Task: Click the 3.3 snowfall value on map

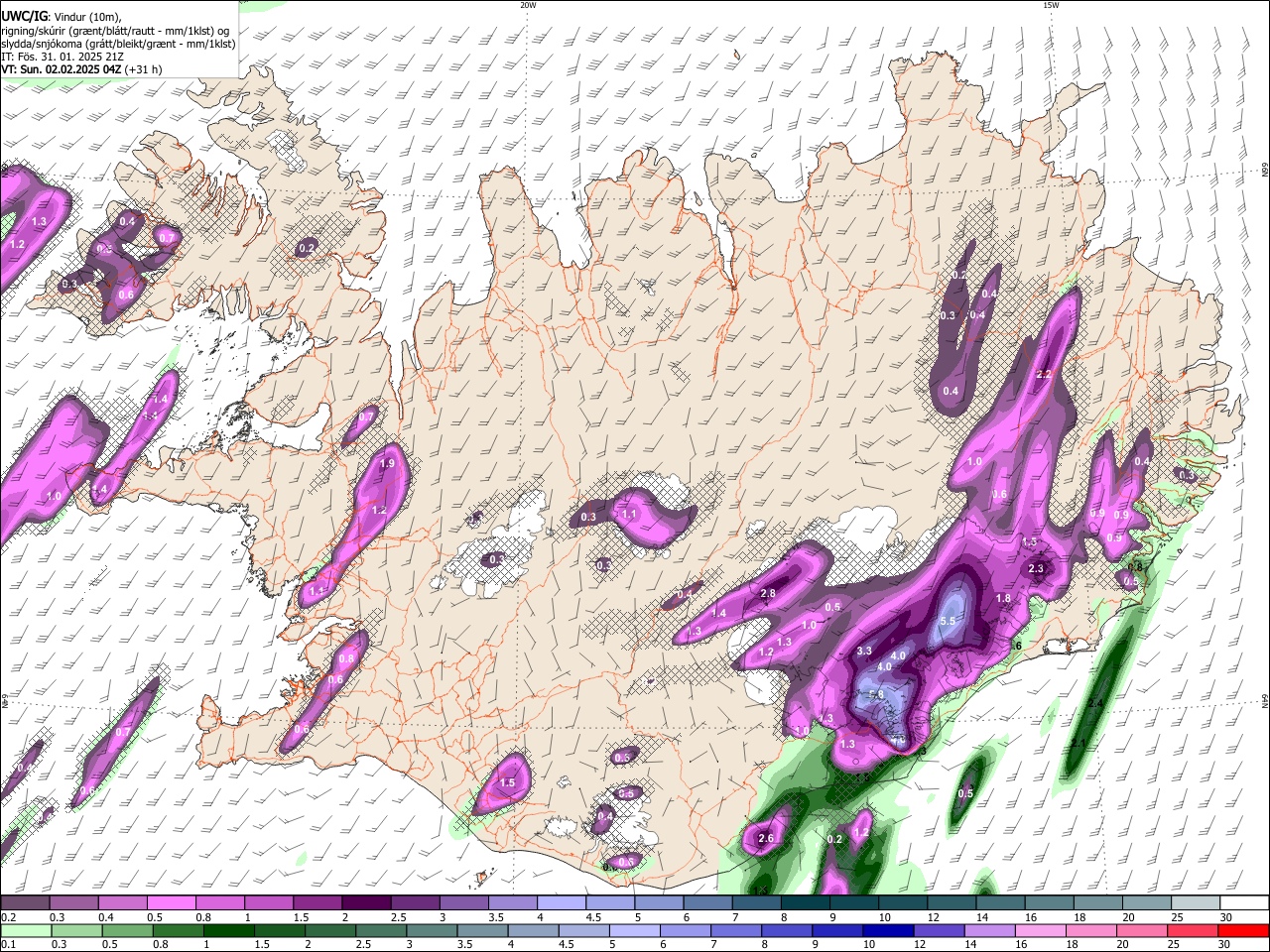Action: coord(863,651)
